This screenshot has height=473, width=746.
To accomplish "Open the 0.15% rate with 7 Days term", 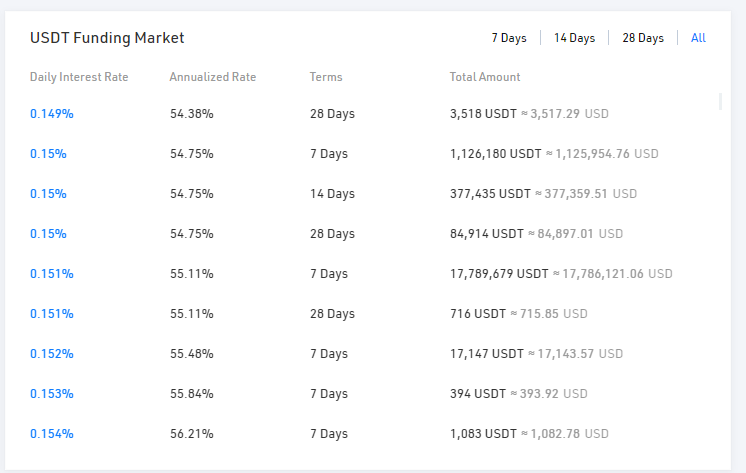I will [48, 154].
